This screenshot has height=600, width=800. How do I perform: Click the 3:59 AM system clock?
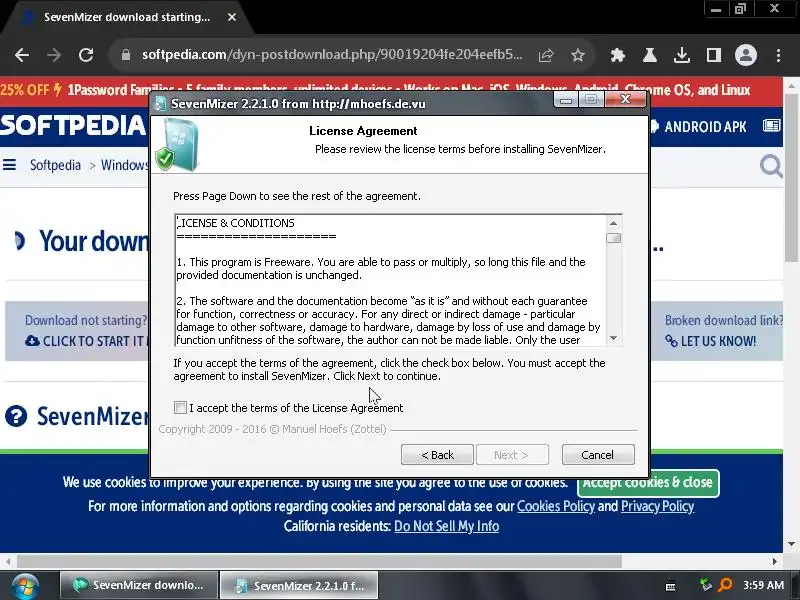pos(763,585)
